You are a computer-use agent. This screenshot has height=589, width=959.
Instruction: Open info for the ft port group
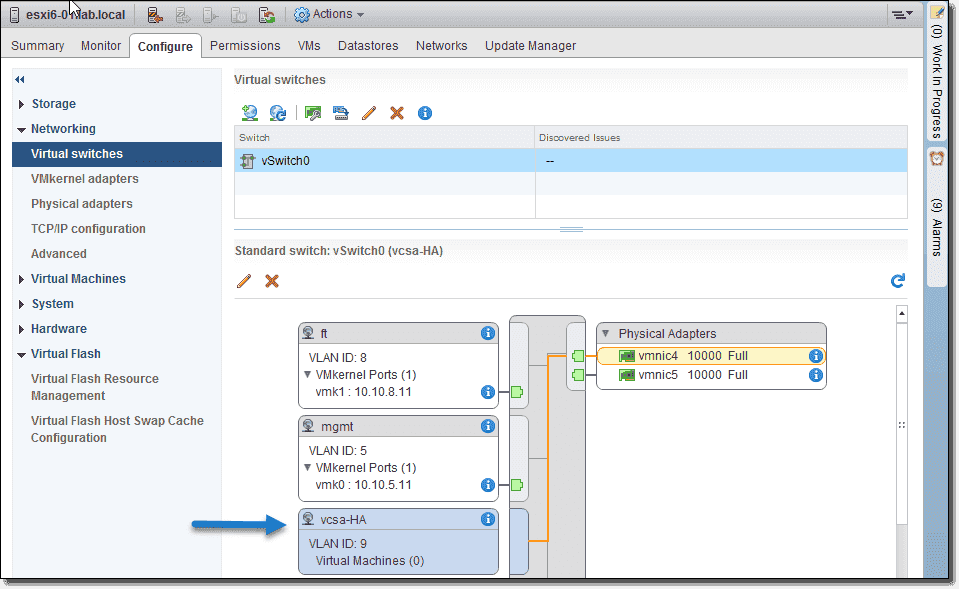(487, 333)
